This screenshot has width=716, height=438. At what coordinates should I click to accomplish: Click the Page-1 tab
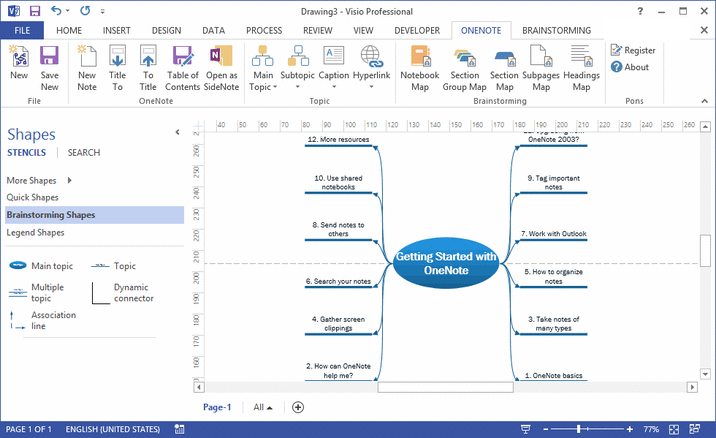[x=217, y=407]
